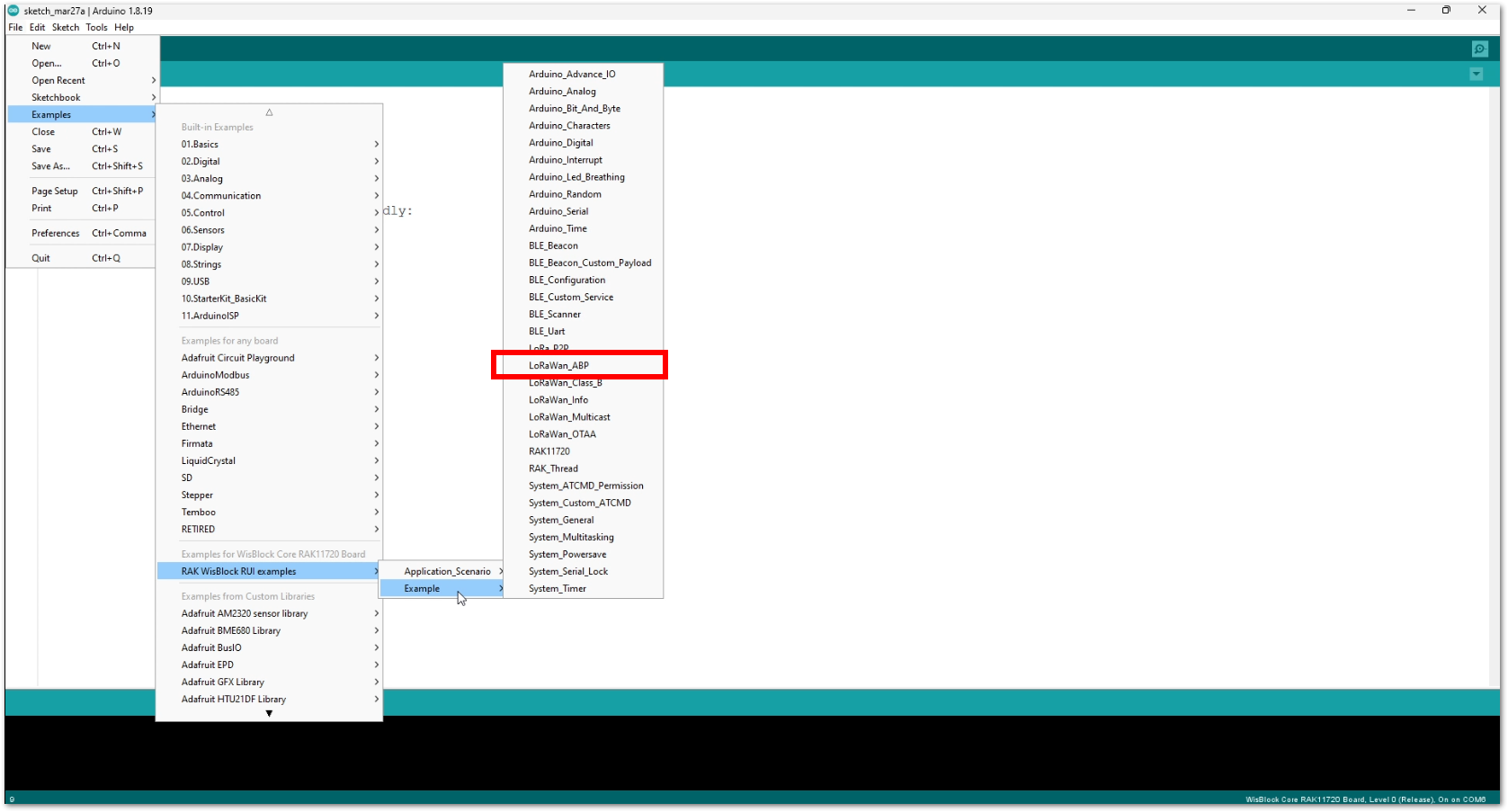
Task: Open Page Setup from the File menu
Action: click(82, 191)
